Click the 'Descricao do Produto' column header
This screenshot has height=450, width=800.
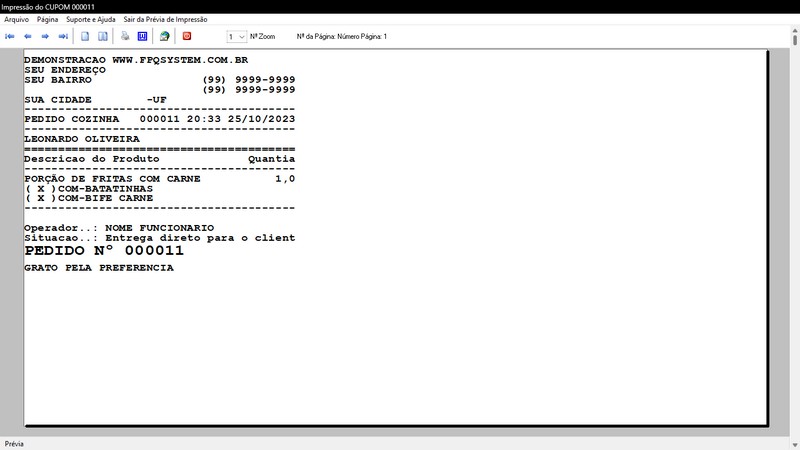pyautogui.click(x=92, y=159)
